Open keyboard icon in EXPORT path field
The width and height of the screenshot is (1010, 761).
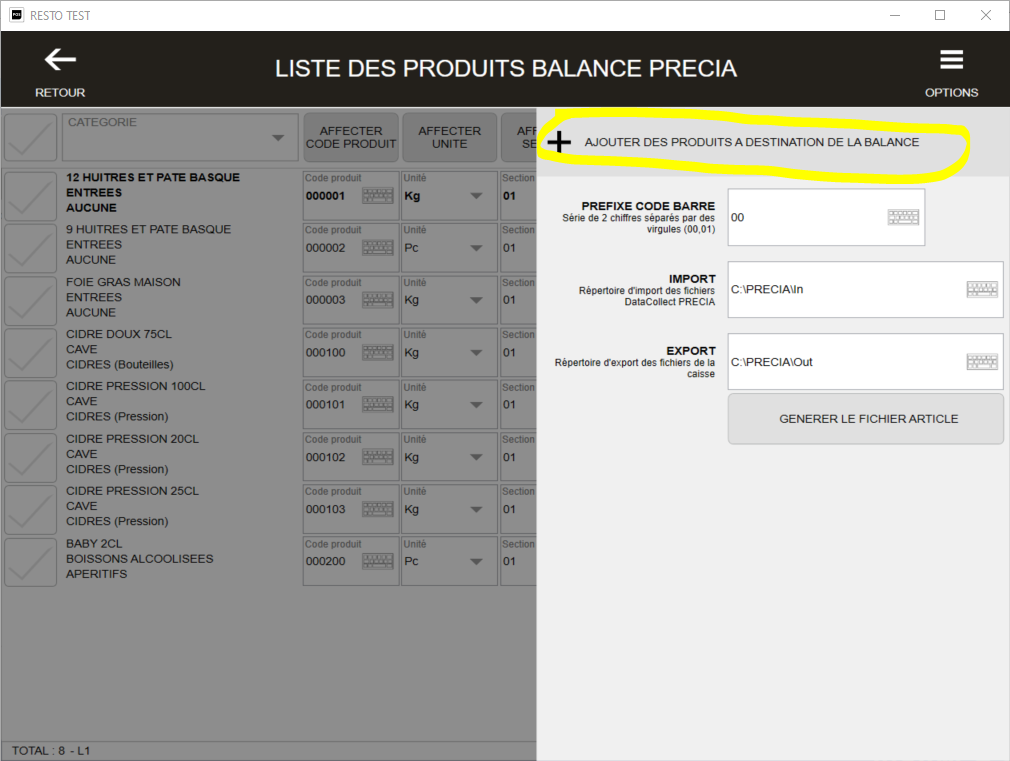tap(982, 361)
